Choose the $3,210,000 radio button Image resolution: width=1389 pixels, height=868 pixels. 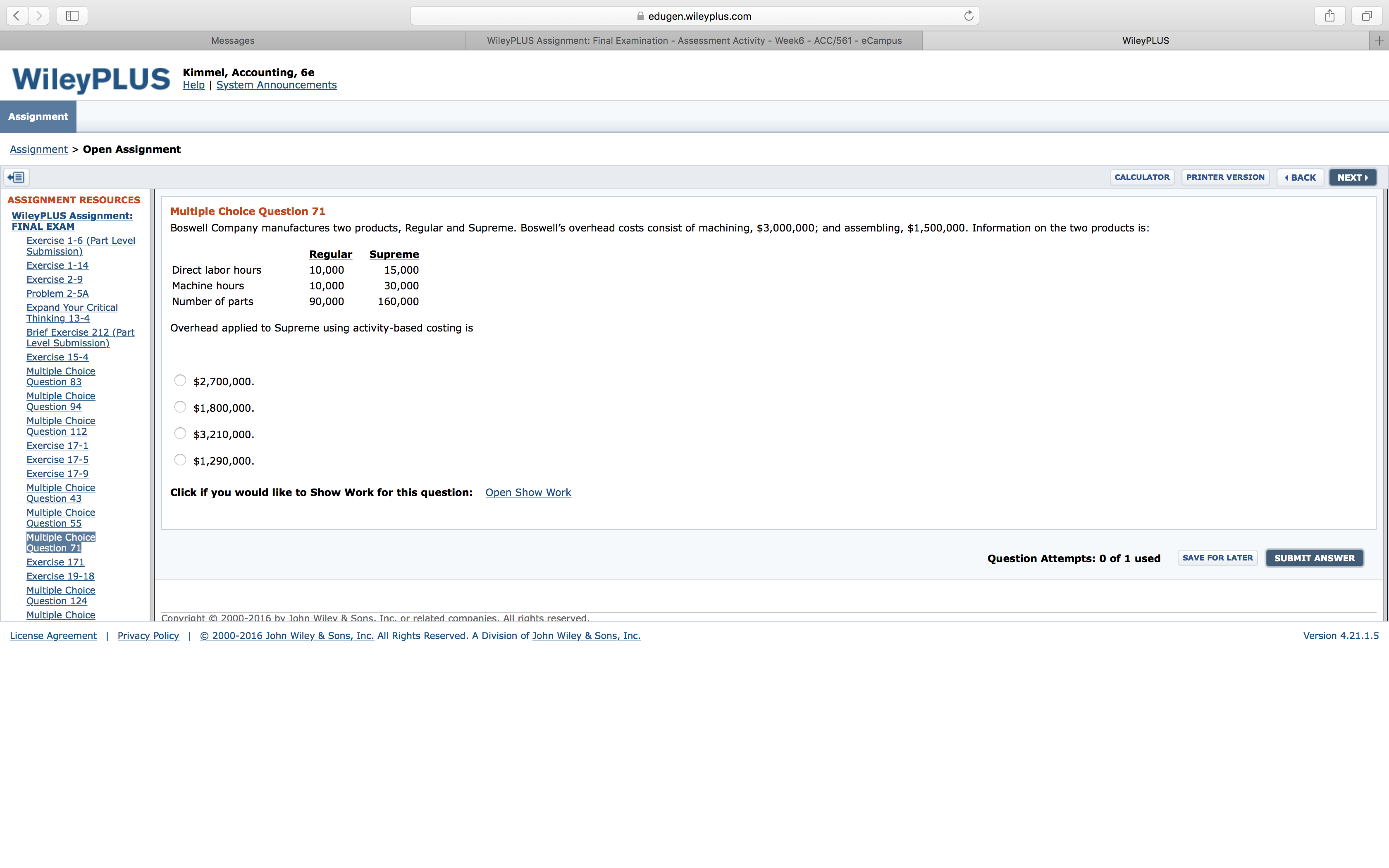pos(180,434)
